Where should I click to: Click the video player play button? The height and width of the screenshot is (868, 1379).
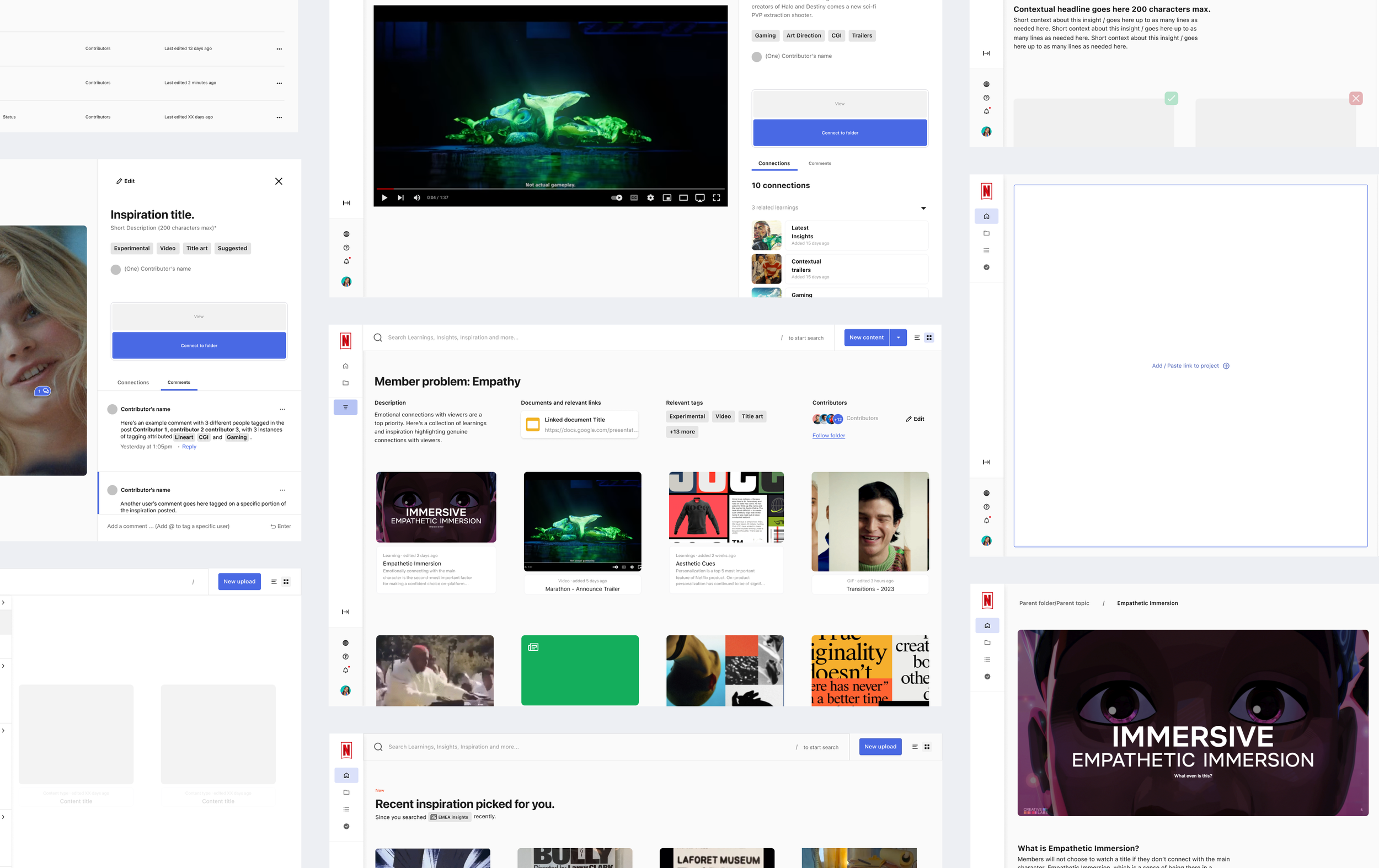click(x=384, y=197)
